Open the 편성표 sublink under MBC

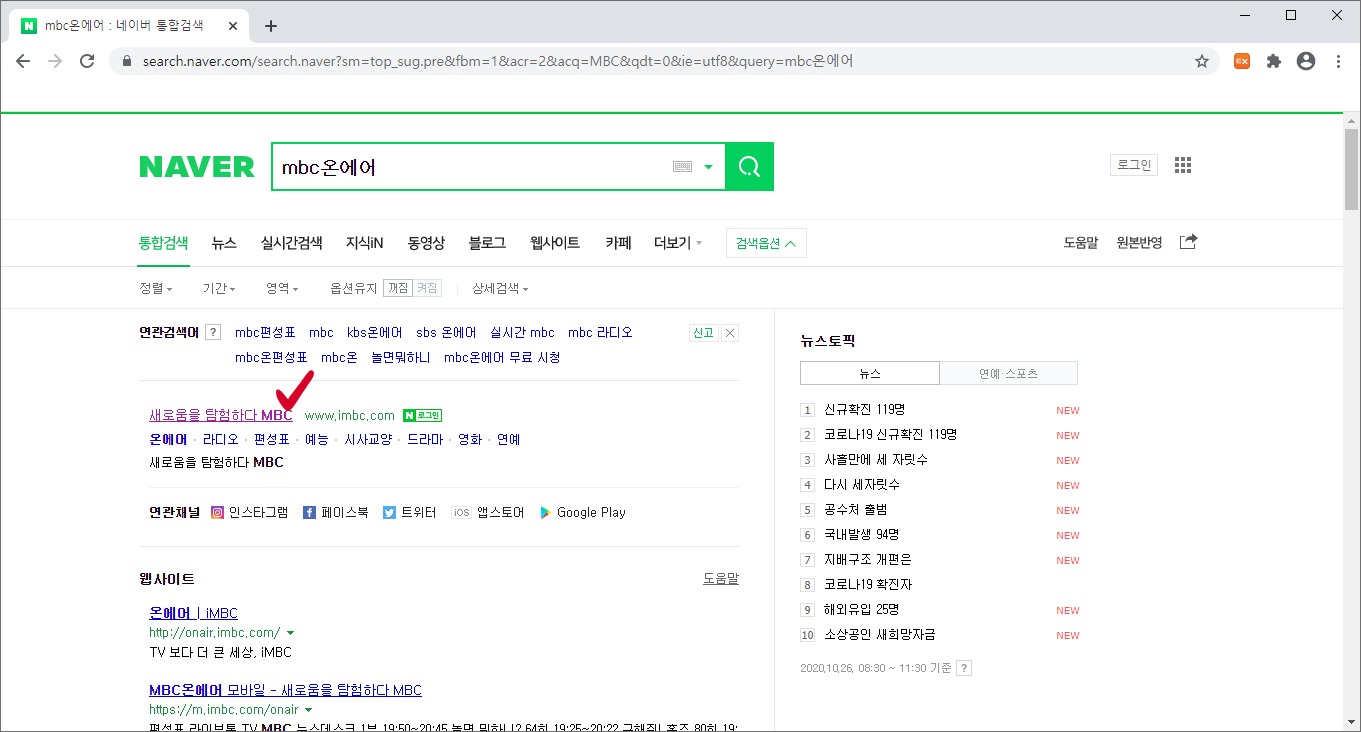(271, 439)
